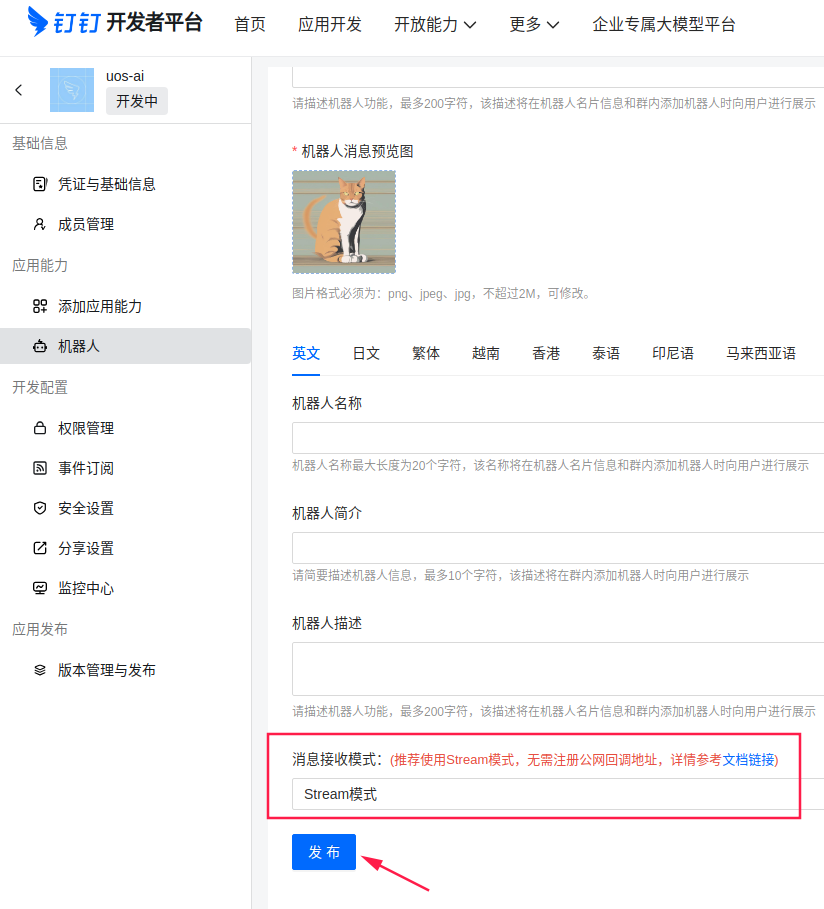Screen dimensions: 824x909
Task: Click the cat robot preview image
Action: 344,222
